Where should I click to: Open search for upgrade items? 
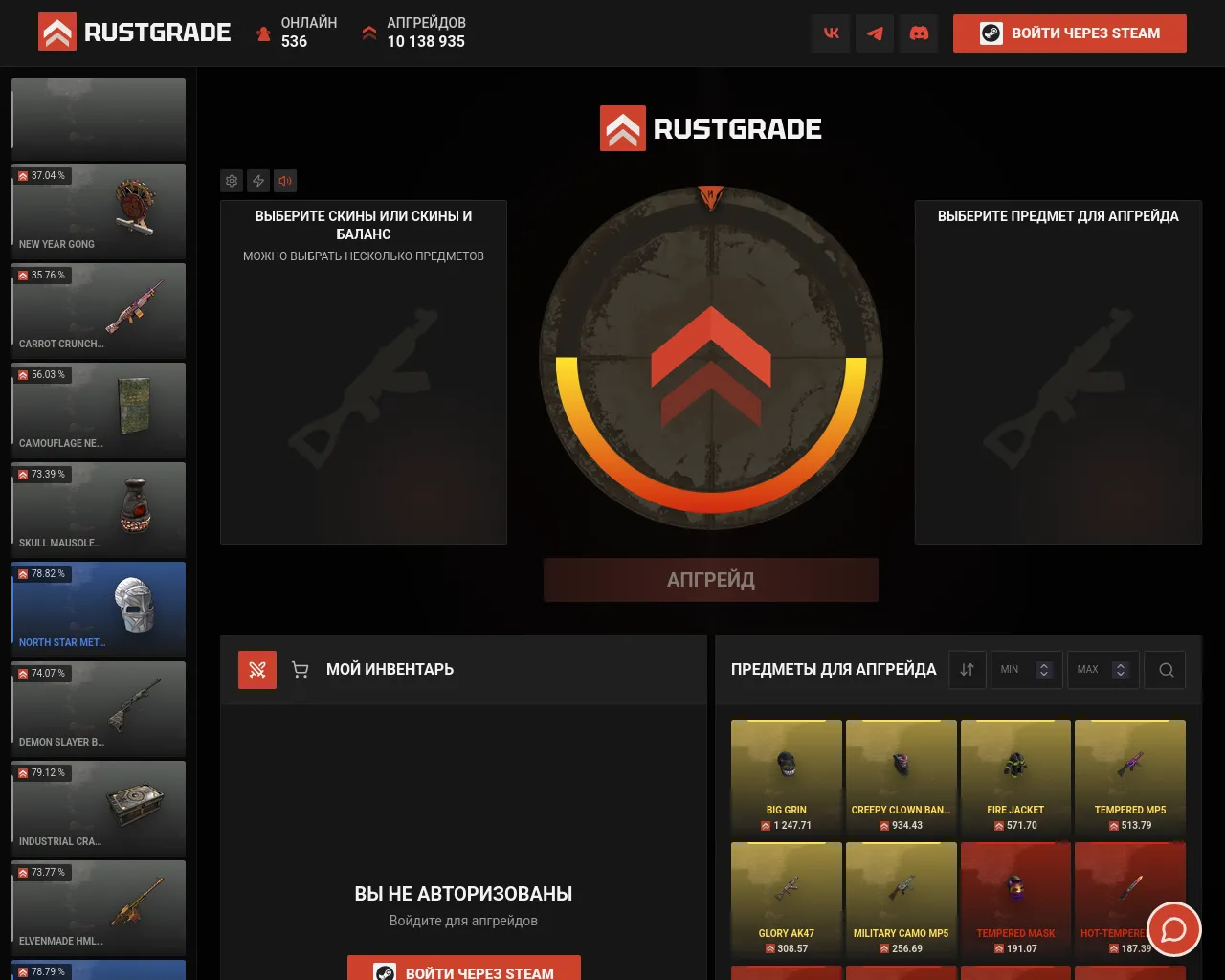(x=1167, y=670)
